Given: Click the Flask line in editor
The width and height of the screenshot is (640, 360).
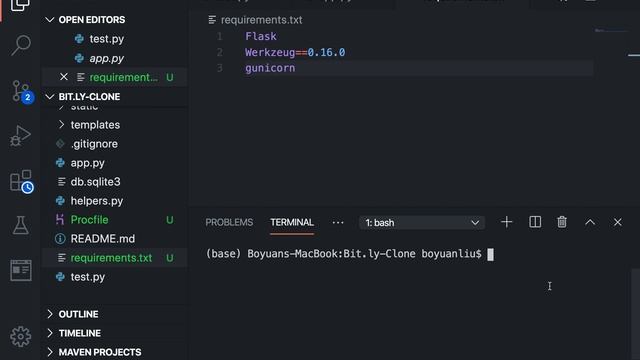Looking at the screenshot, I should (x=261, y=36).
